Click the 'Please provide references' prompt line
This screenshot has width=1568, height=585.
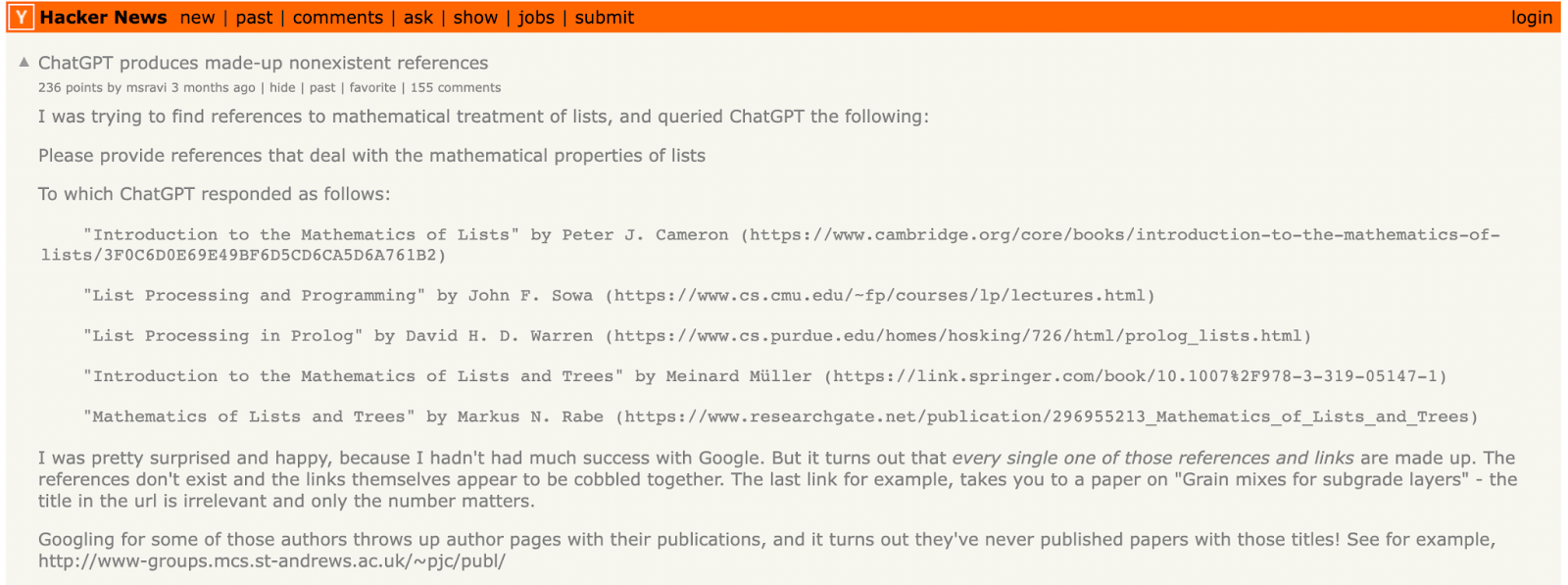371,155
